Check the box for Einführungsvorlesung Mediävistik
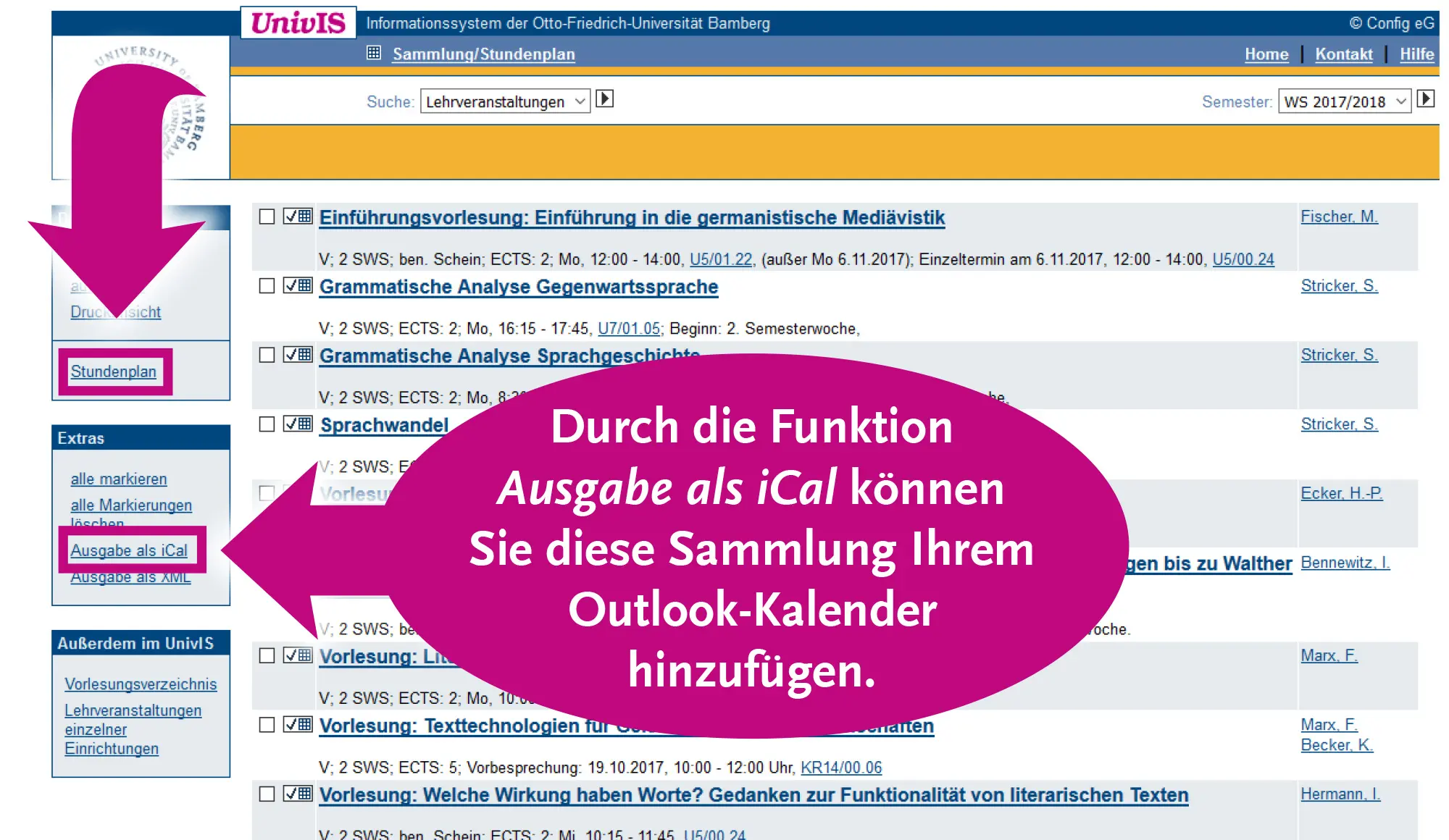The image size is (1449, 840). (x=267, y=217)
